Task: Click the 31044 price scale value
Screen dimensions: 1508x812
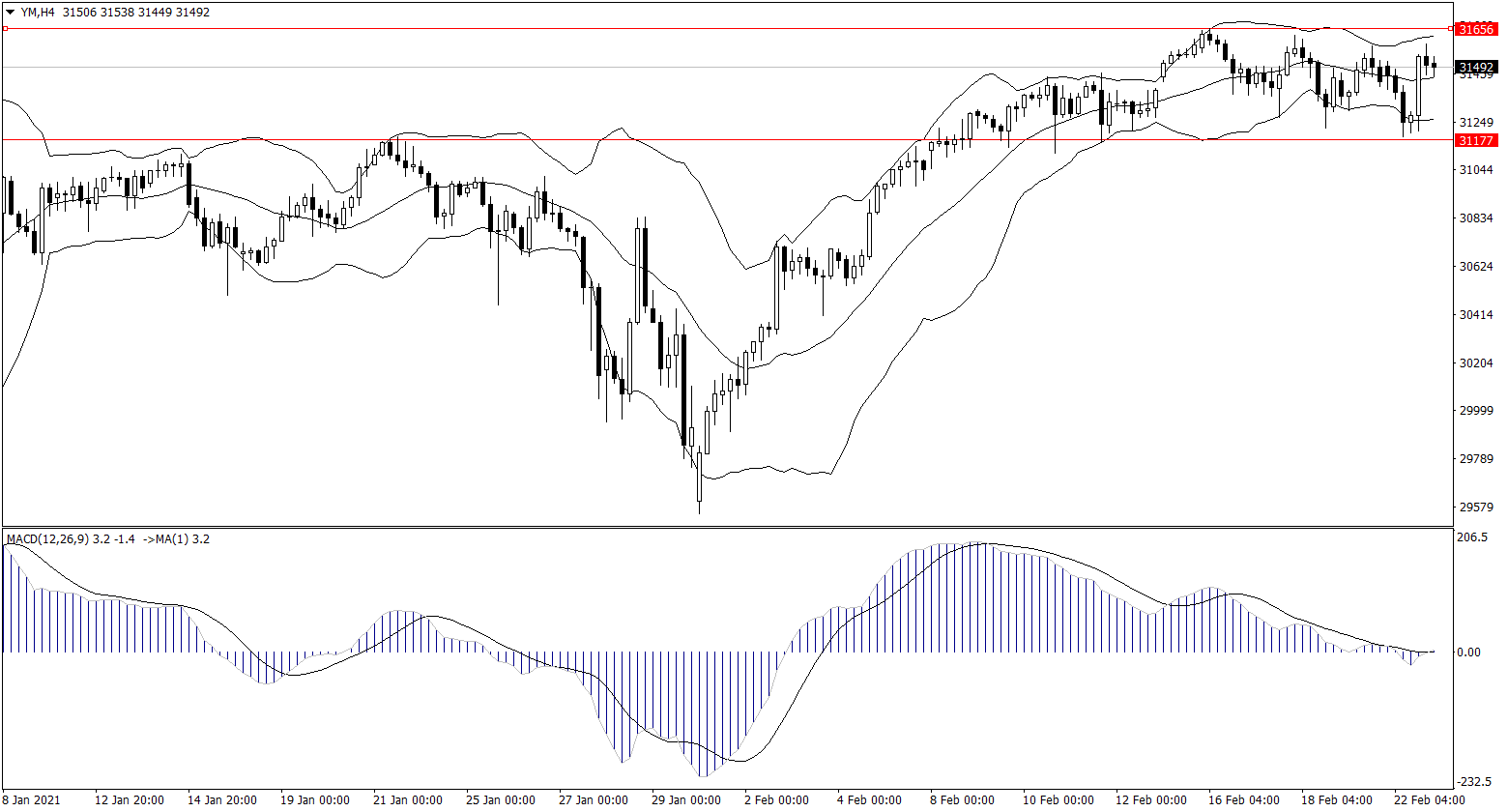Action: 1475,170
